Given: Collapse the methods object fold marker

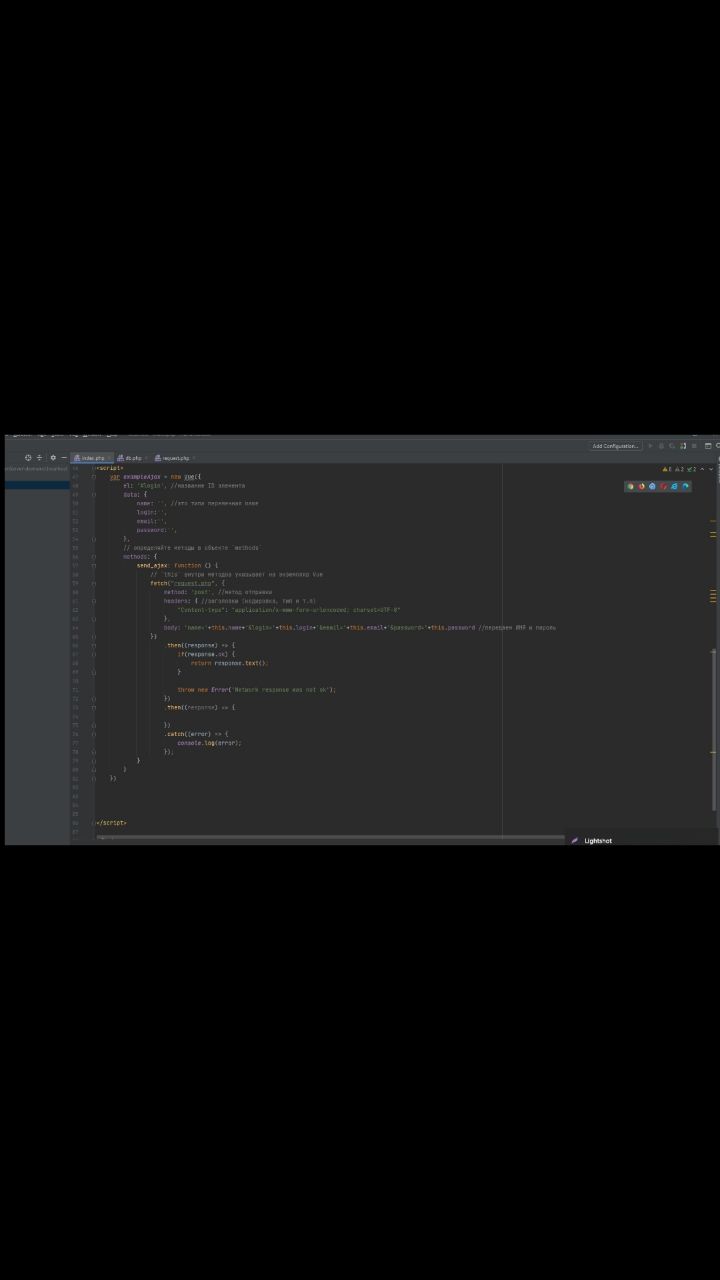Looking at the screenshot, I should [93, 556].
